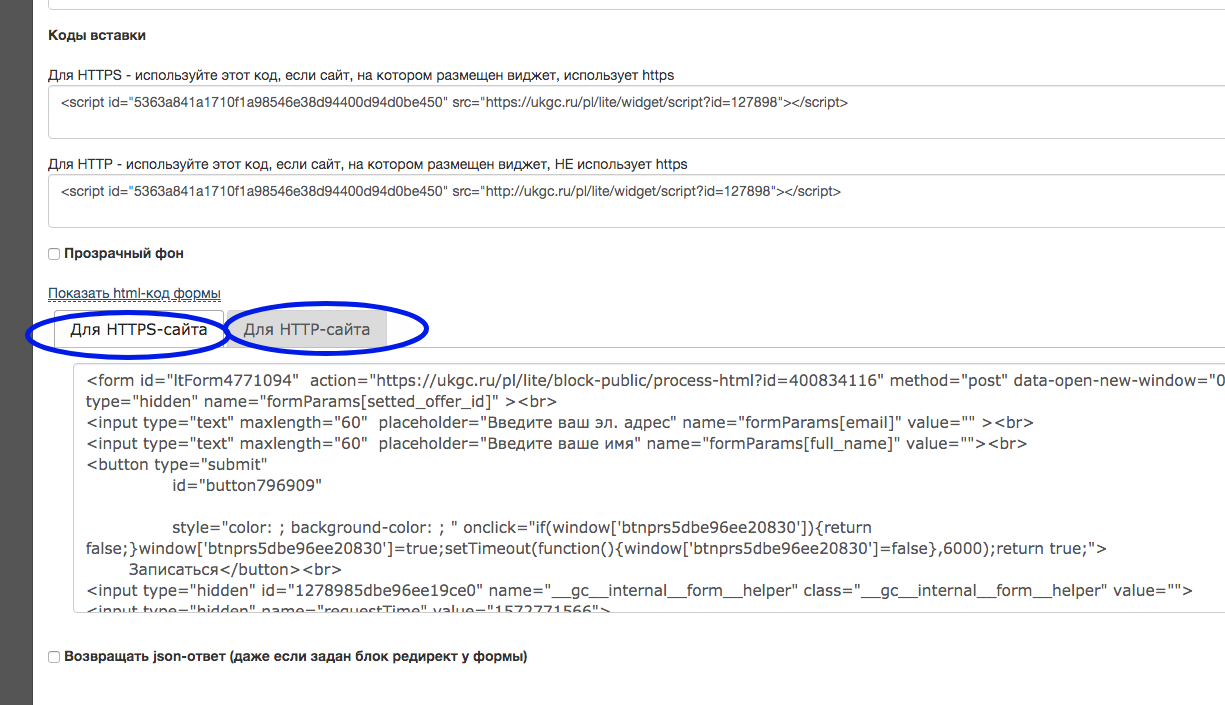Image resolution: width=1225 pixels, height=705 pixels.
Task: Click the Возвращать json-ответ label text
Action: pyautogui.click(x=295, y=657)
